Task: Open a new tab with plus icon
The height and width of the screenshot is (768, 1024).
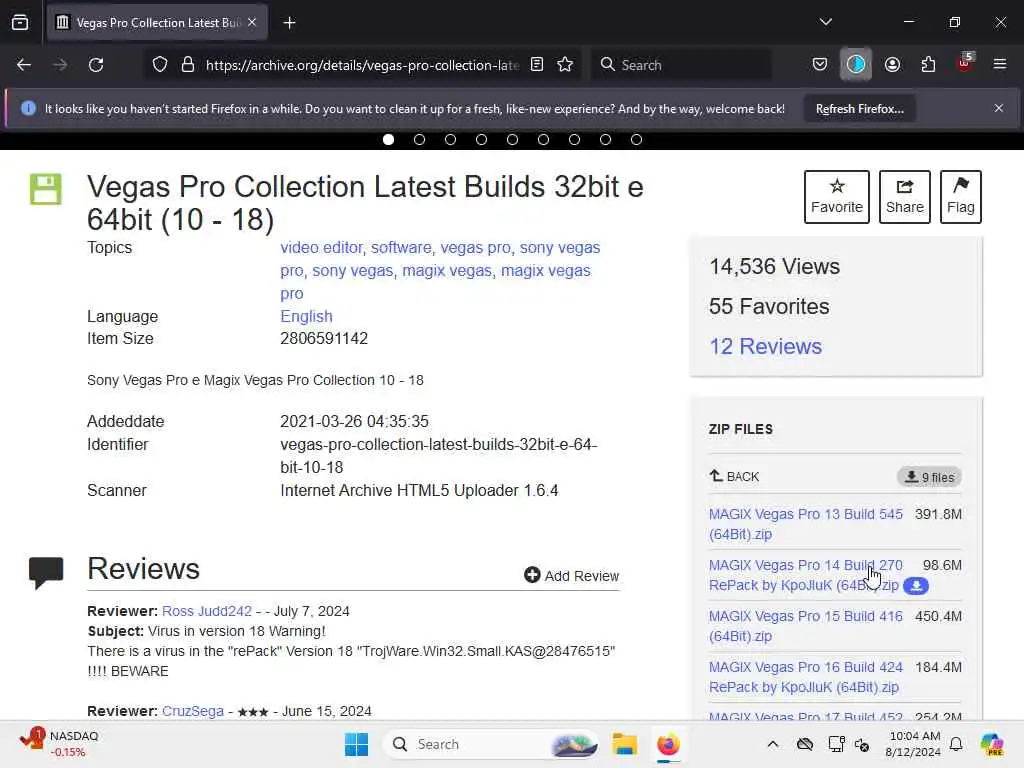Action: click(x=289, y=23)
